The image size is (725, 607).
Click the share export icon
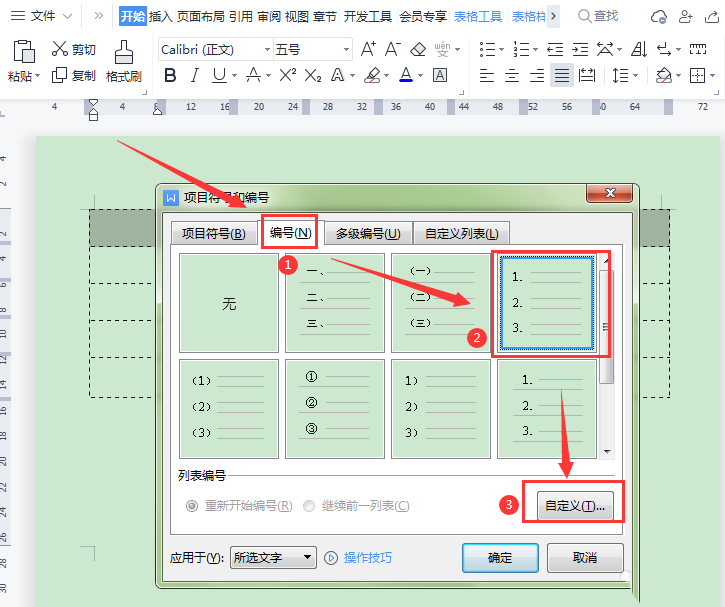coord(712,17)
